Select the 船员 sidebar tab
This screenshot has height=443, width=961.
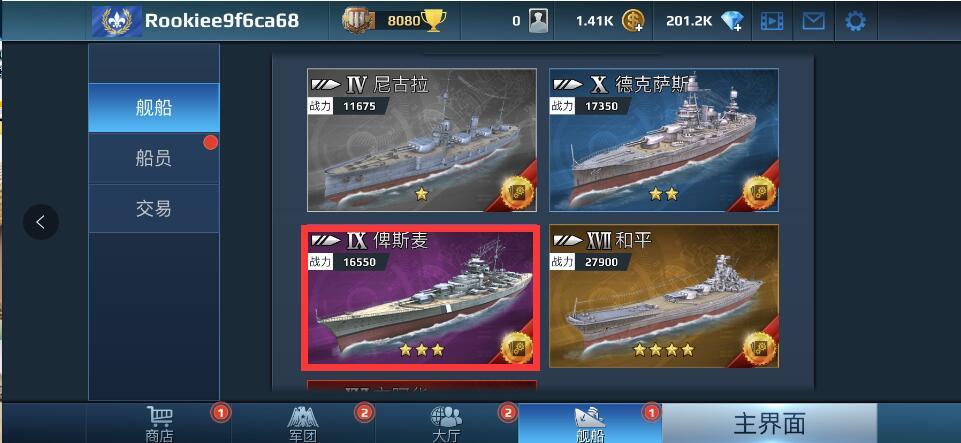[x=154, y=159]
